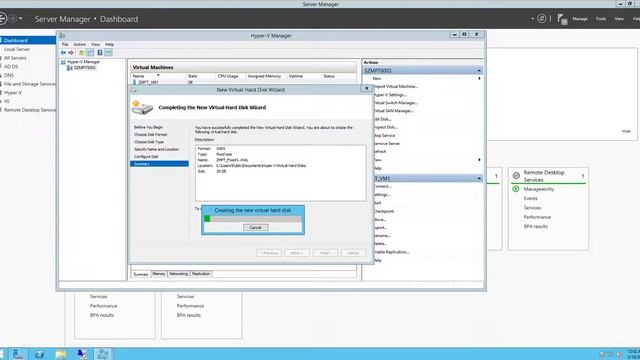Expand the New submenu arrow in Actions
Image resolution: width=640 pixels, height=360 pixels.
click(x=479, y=78)
